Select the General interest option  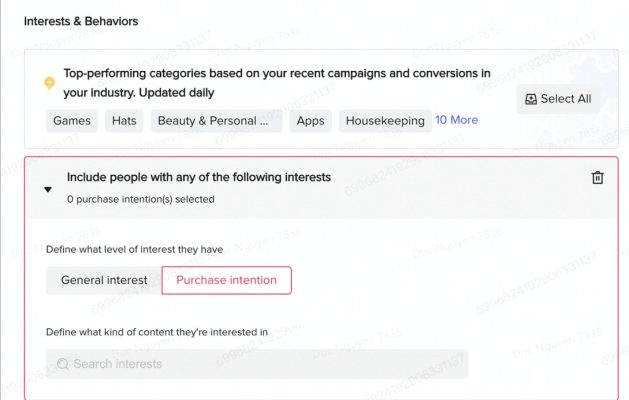click(104, 280)
